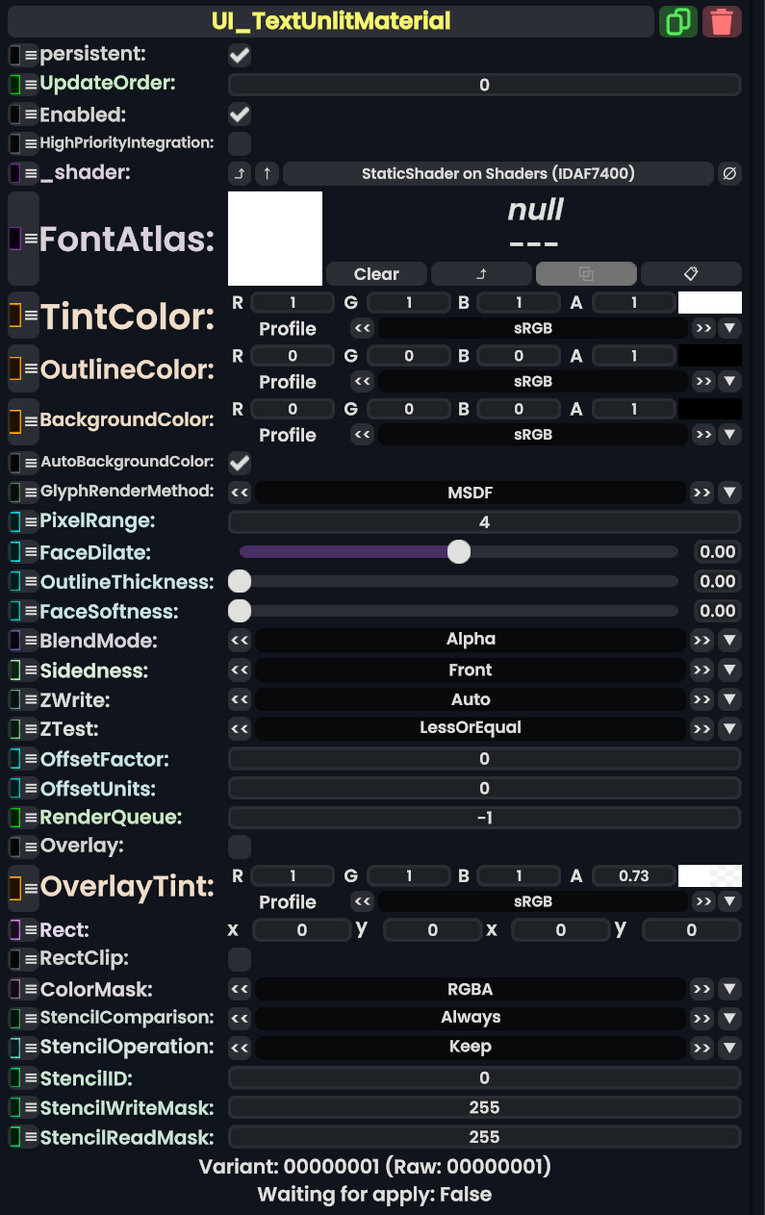Click the green duplicate component icon
The width and height of the screenshot is (765, 1215).
(x=678, y=22)
